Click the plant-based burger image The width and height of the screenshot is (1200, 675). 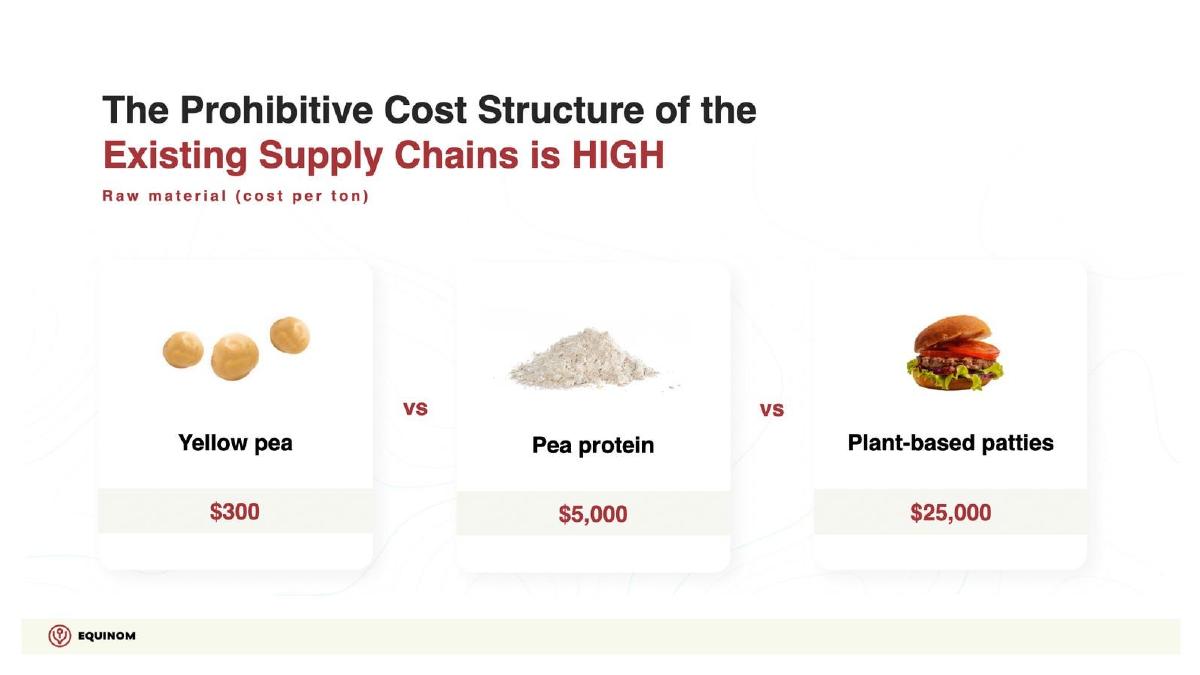point(954,353)
